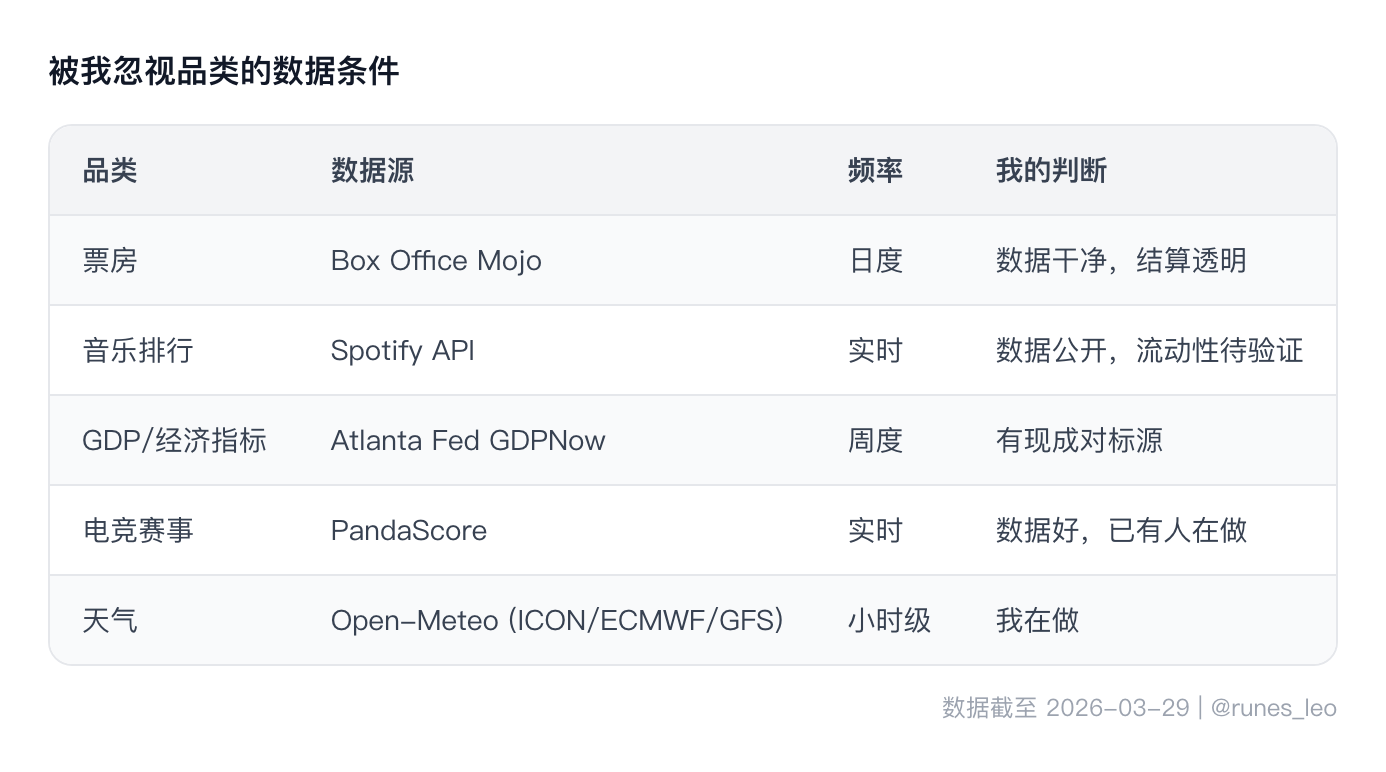Click the 小时级 frequency cell
1386x772 pixels.
889,620
